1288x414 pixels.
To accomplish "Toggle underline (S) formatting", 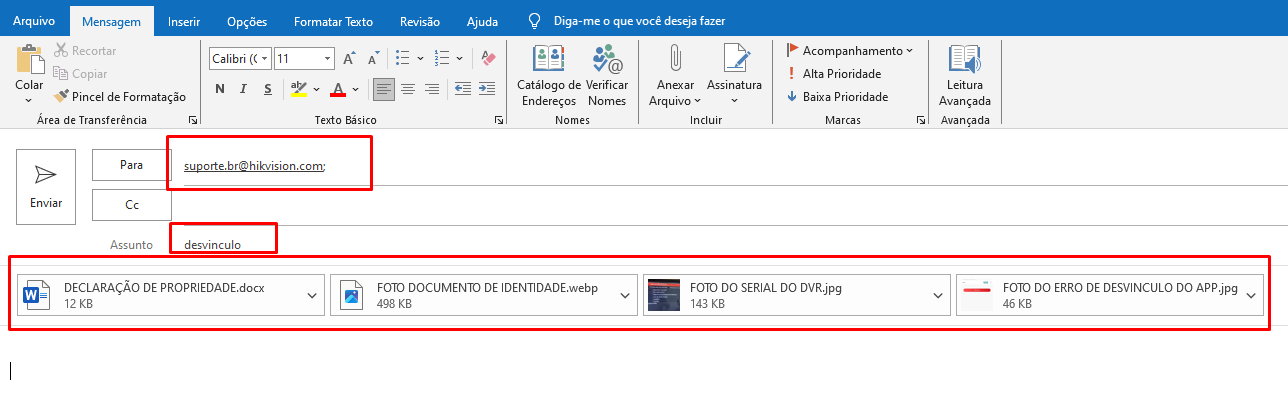I will click(x=267, y=90).
